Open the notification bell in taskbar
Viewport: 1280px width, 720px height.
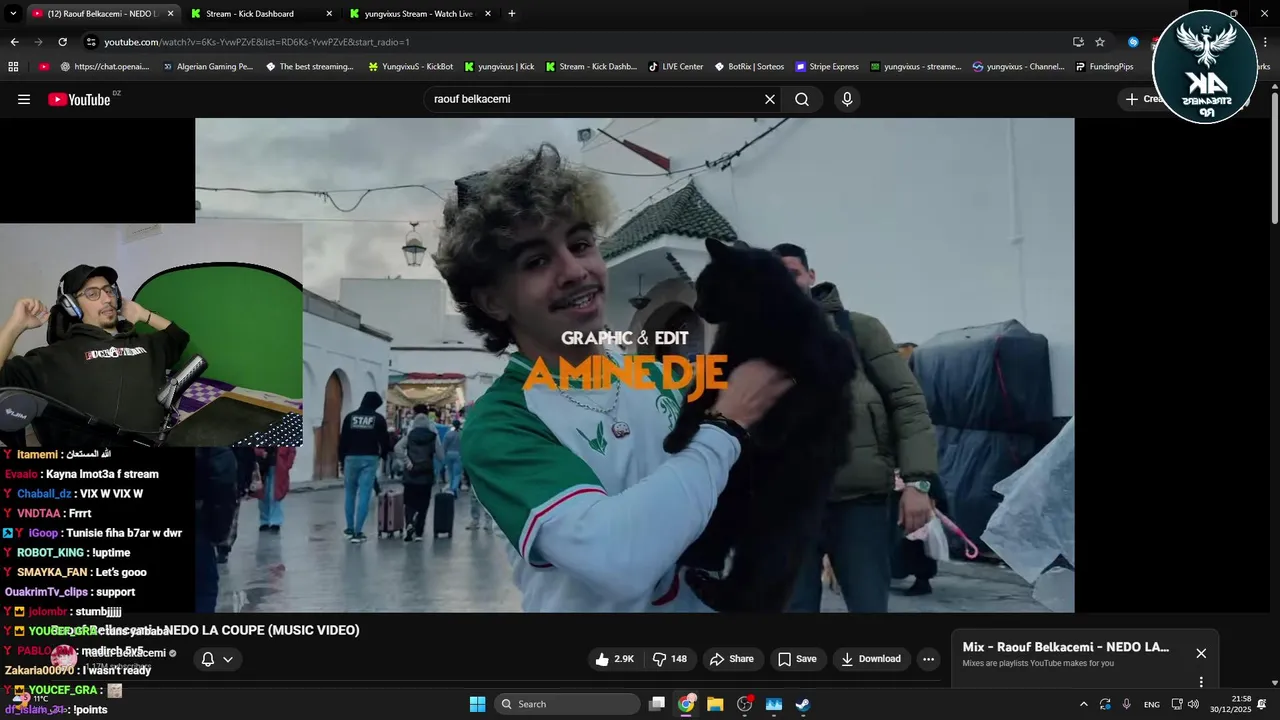point(1262,704)
